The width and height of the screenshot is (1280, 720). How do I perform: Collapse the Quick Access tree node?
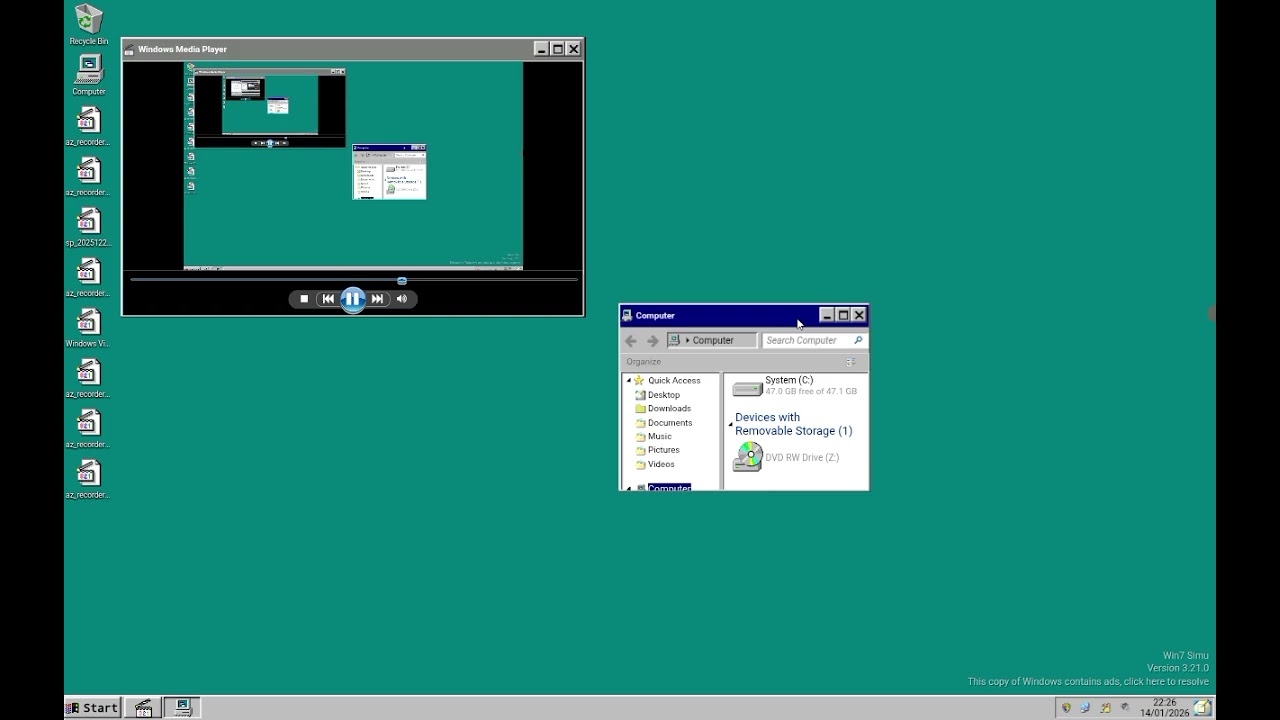629,381
